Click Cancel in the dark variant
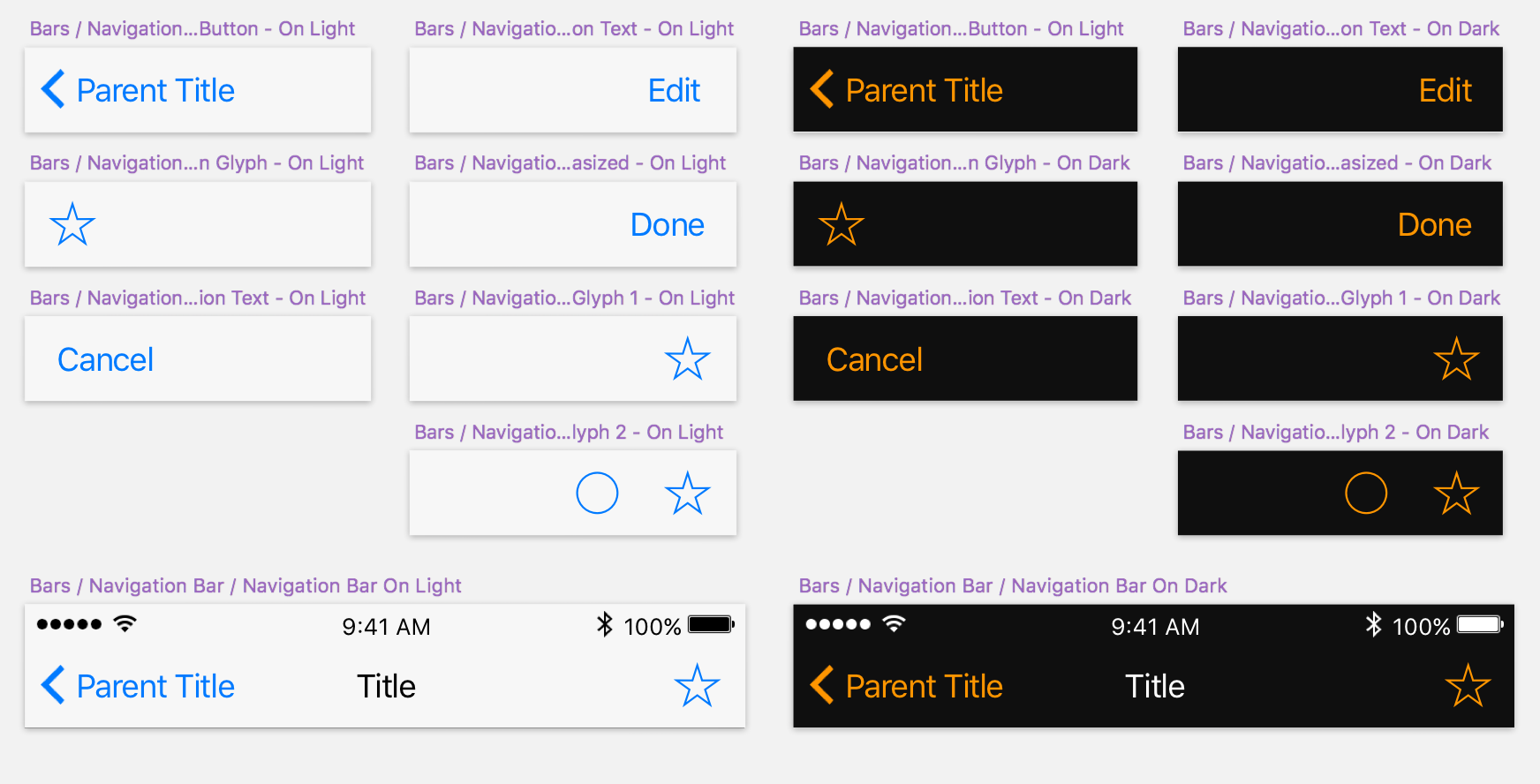This screenshot has height=784, width=1540. click(x=874, y=358)
